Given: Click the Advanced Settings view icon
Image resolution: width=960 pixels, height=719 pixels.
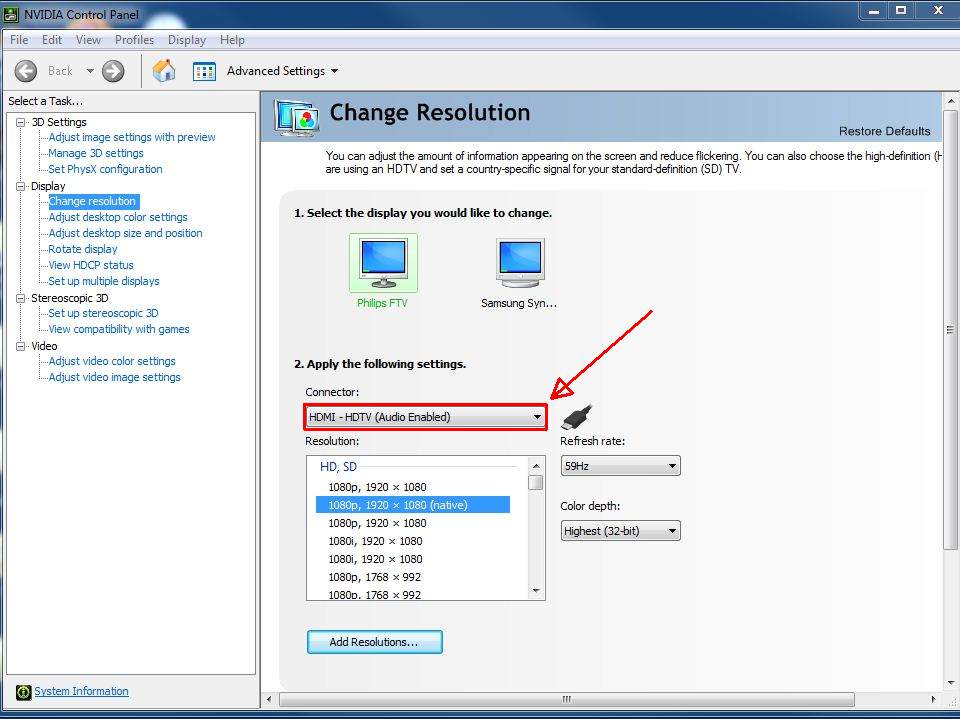Looking at the screenshot, I should click(204, 71).
